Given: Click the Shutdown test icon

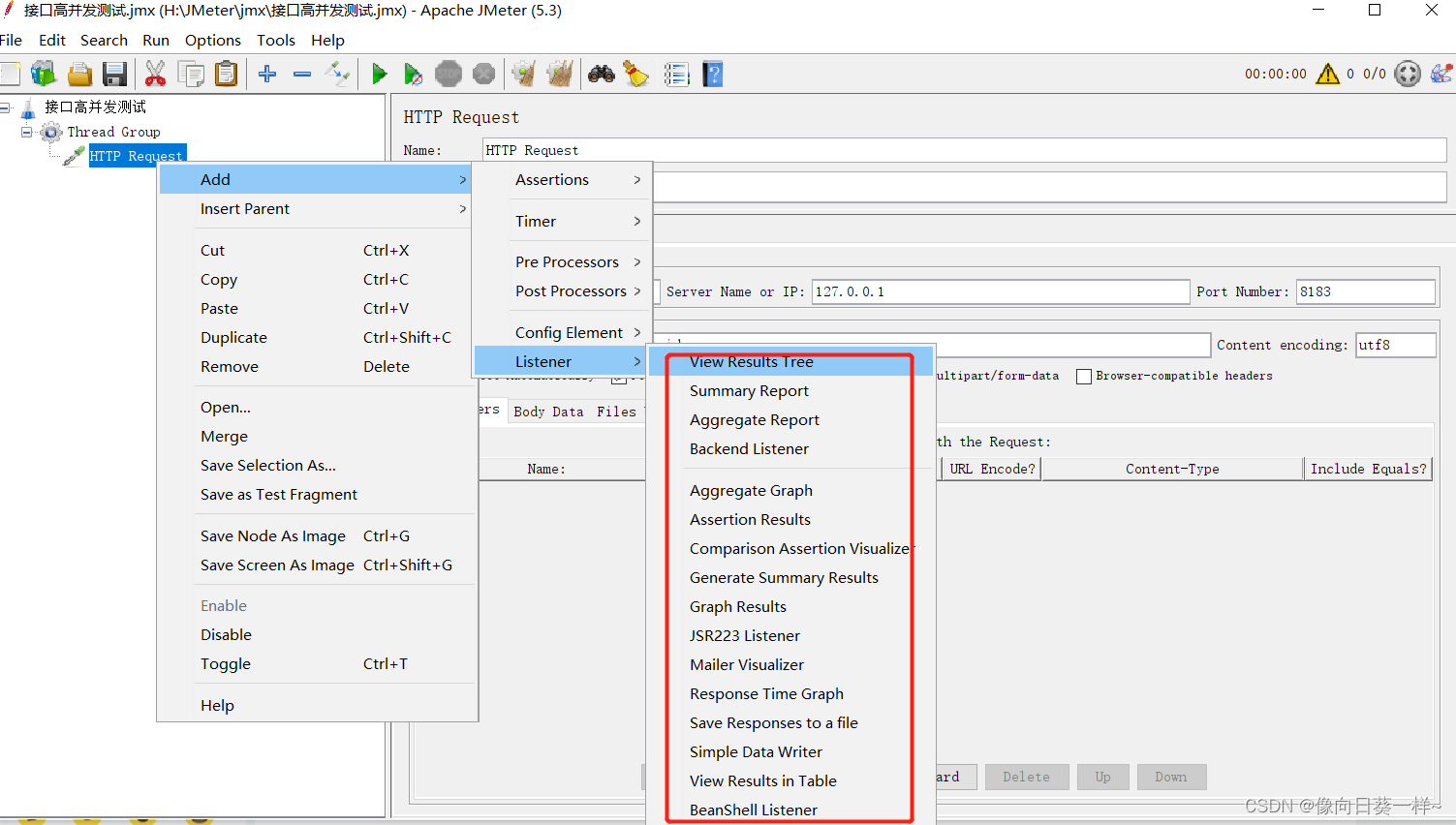Looking at the screenshot, I should pyautogui.click(x=483, y=74).
